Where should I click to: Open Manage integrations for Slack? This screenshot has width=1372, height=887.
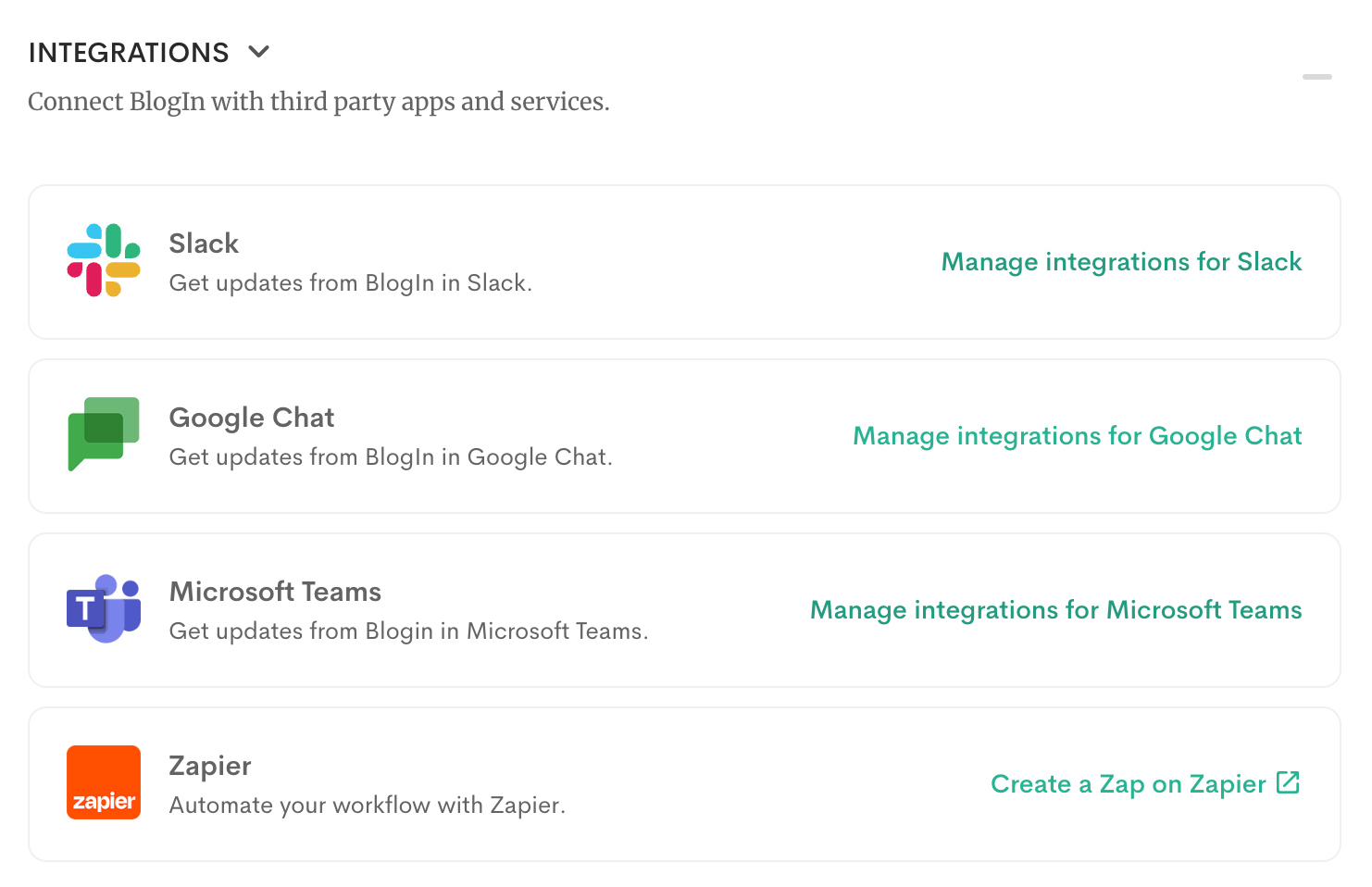pos(1121,262)
